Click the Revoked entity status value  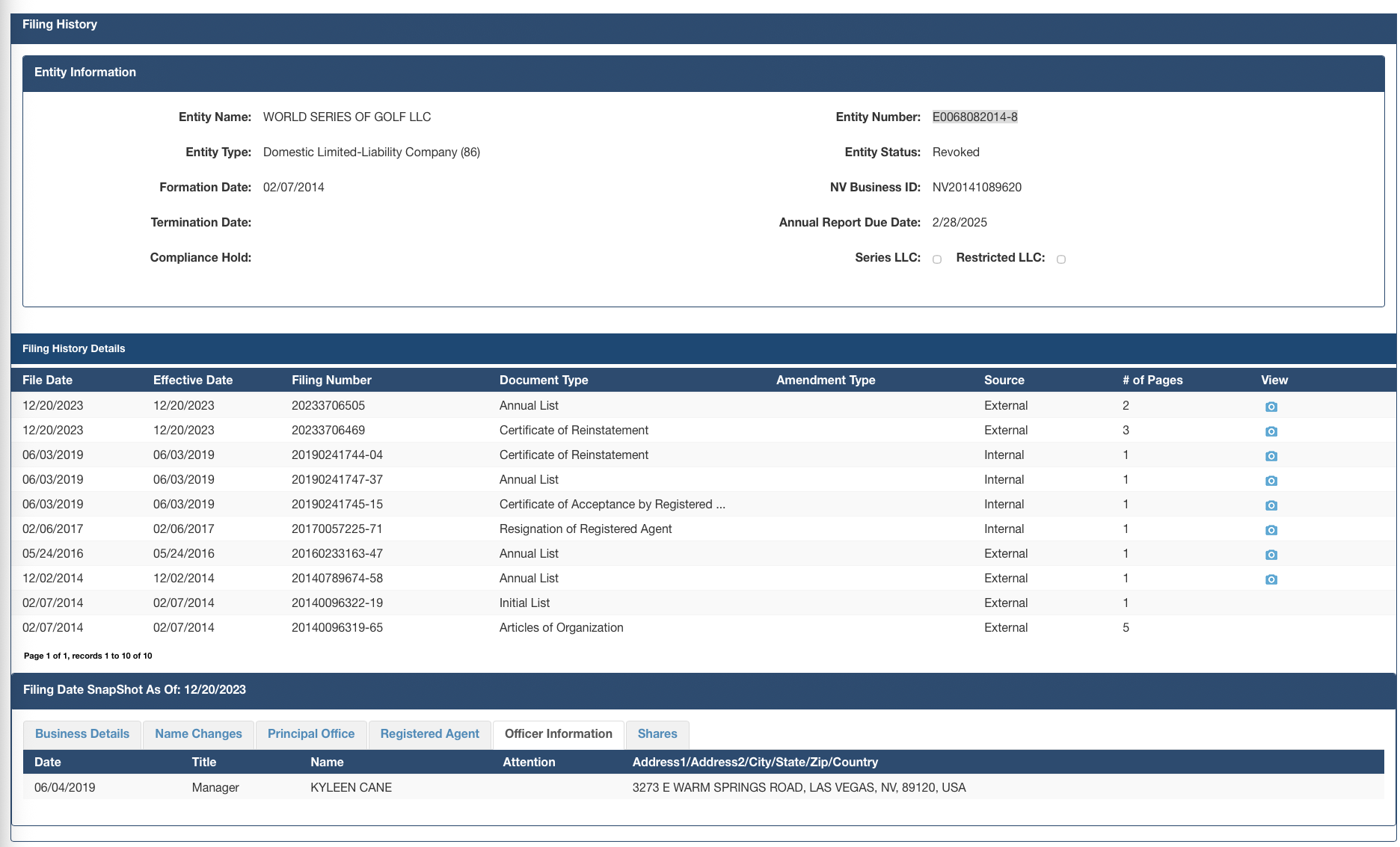[x=956, y=152]
